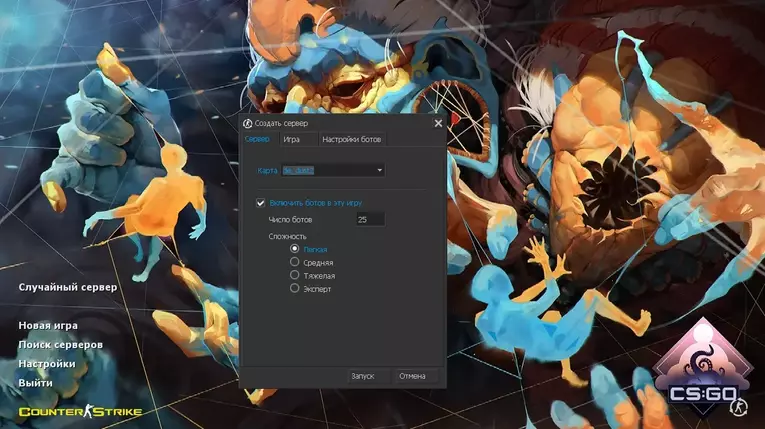Screen dimensions: 765x429
Task: Click Выйти to exit game
Action: [35, 383]
